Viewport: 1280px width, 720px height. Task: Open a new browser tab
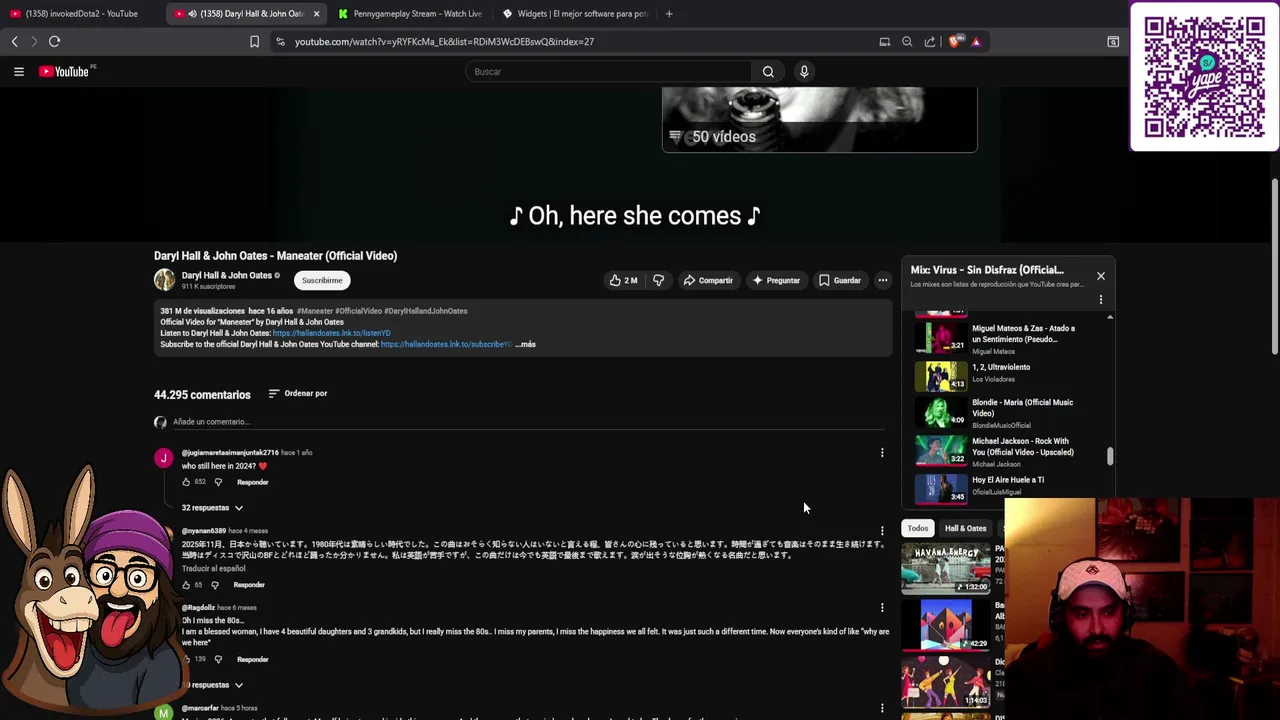pos(669,14)
